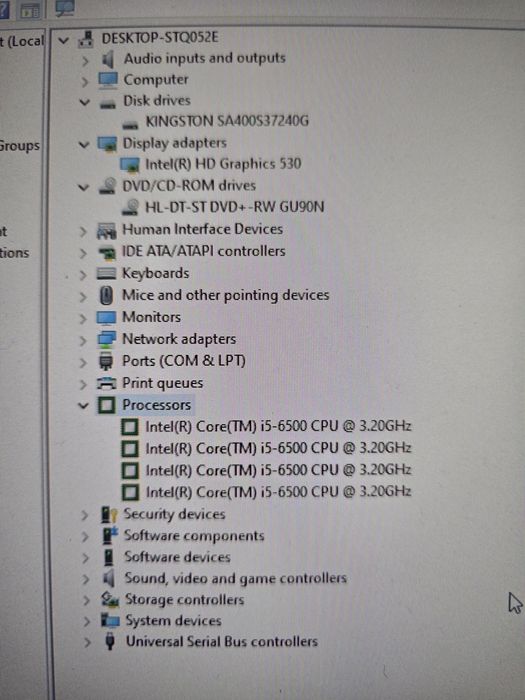525x700 pixels.
Task: Expand the Keyboards category
Action: click(x=83, y=275)
